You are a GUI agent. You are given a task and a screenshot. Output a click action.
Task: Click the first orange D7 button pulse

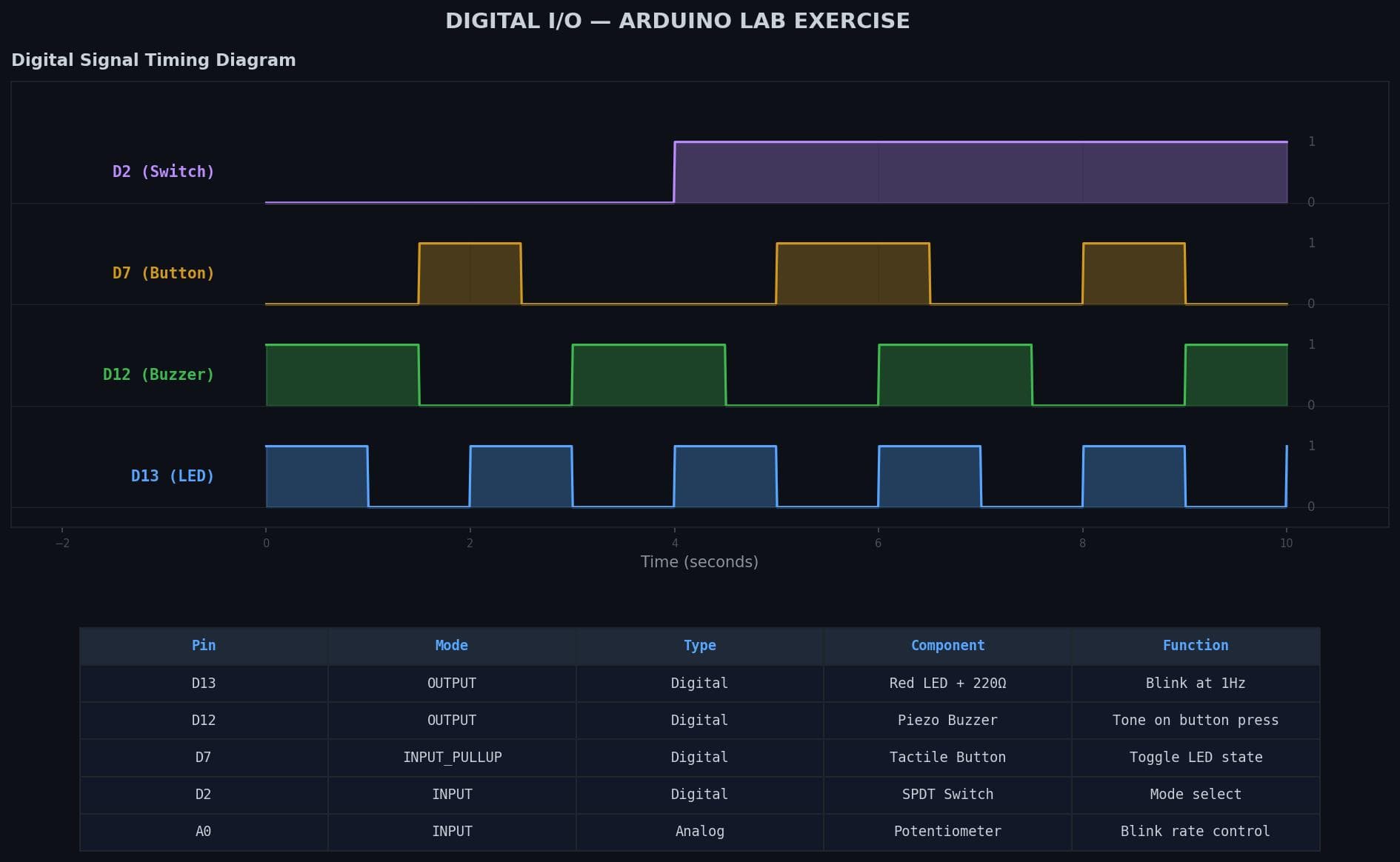click(470, 273)
